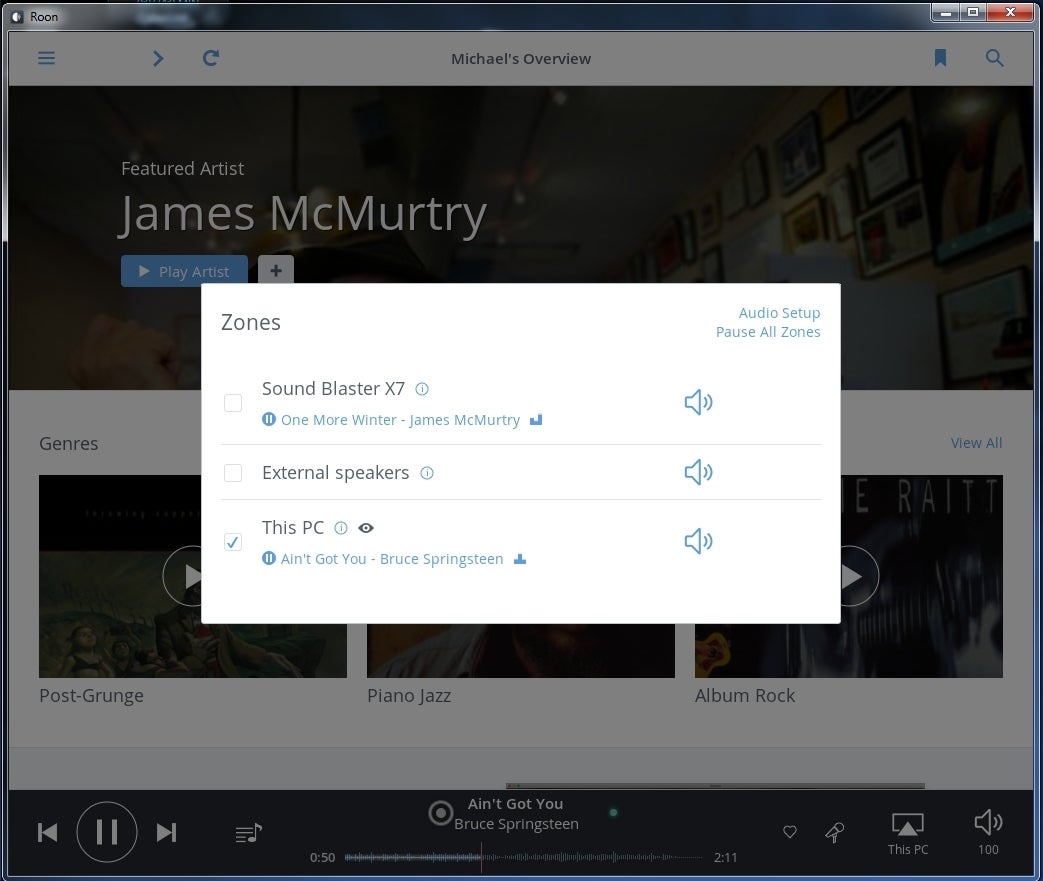Click the Album Rock genre label
The width and height of the screenshot is (1043, 881).
coord(745,696)
